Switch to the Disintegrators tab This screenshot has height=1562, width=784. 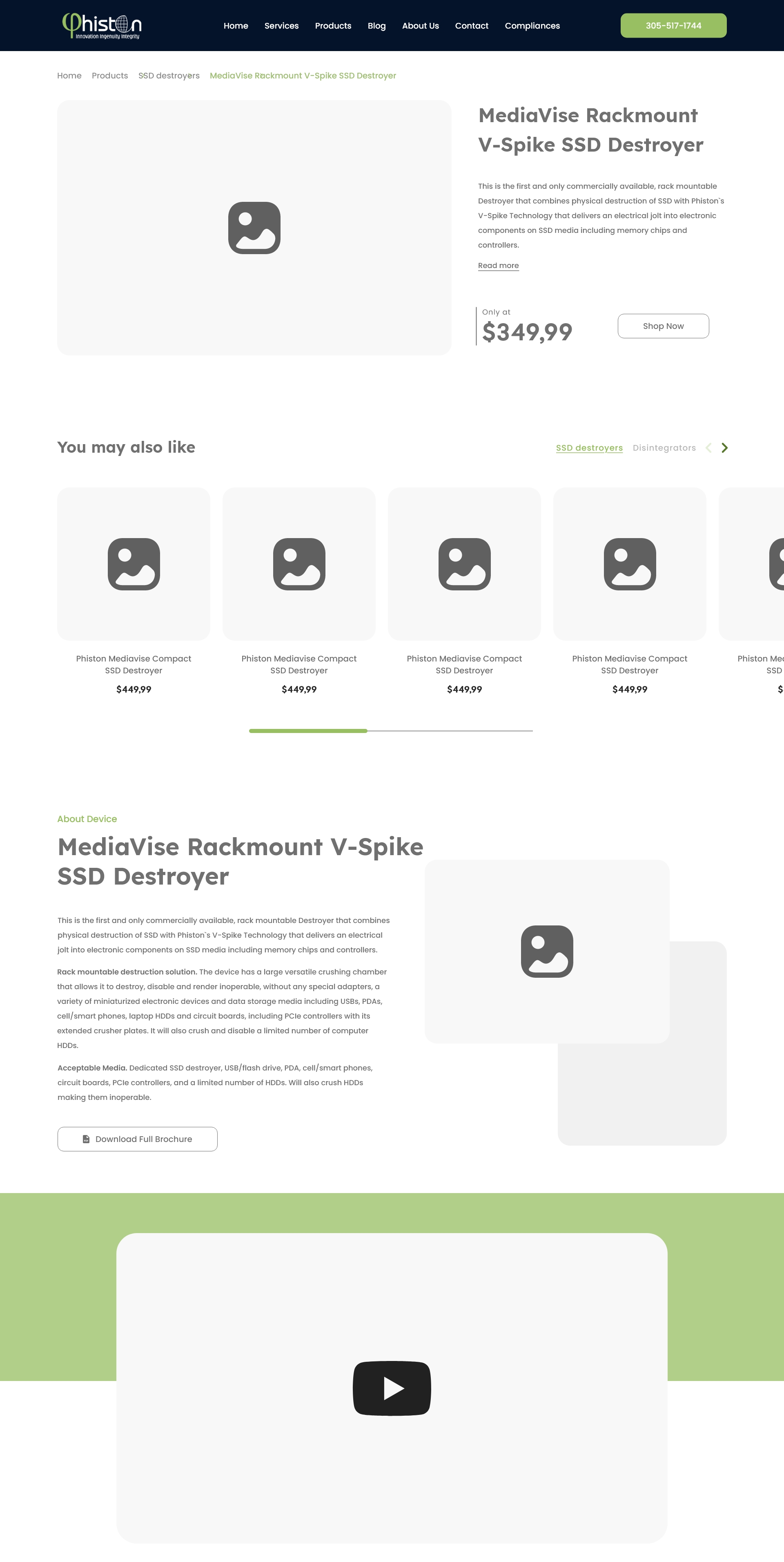(664, 448)
